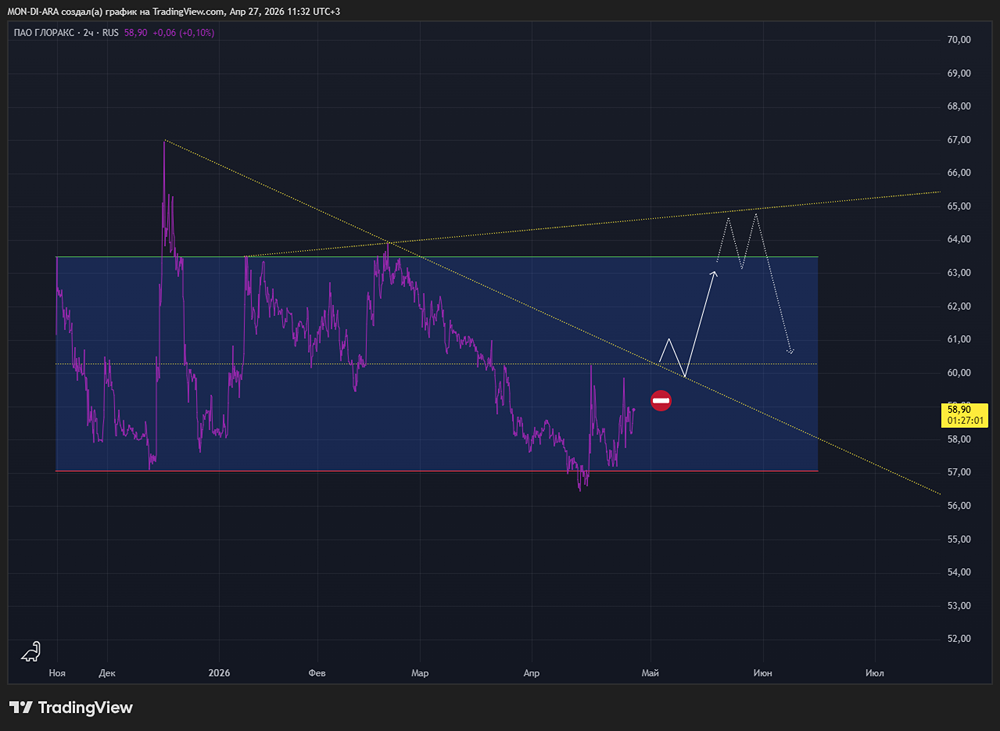
Task: Click the 57,00 price axis label
Action: [959, 472]
